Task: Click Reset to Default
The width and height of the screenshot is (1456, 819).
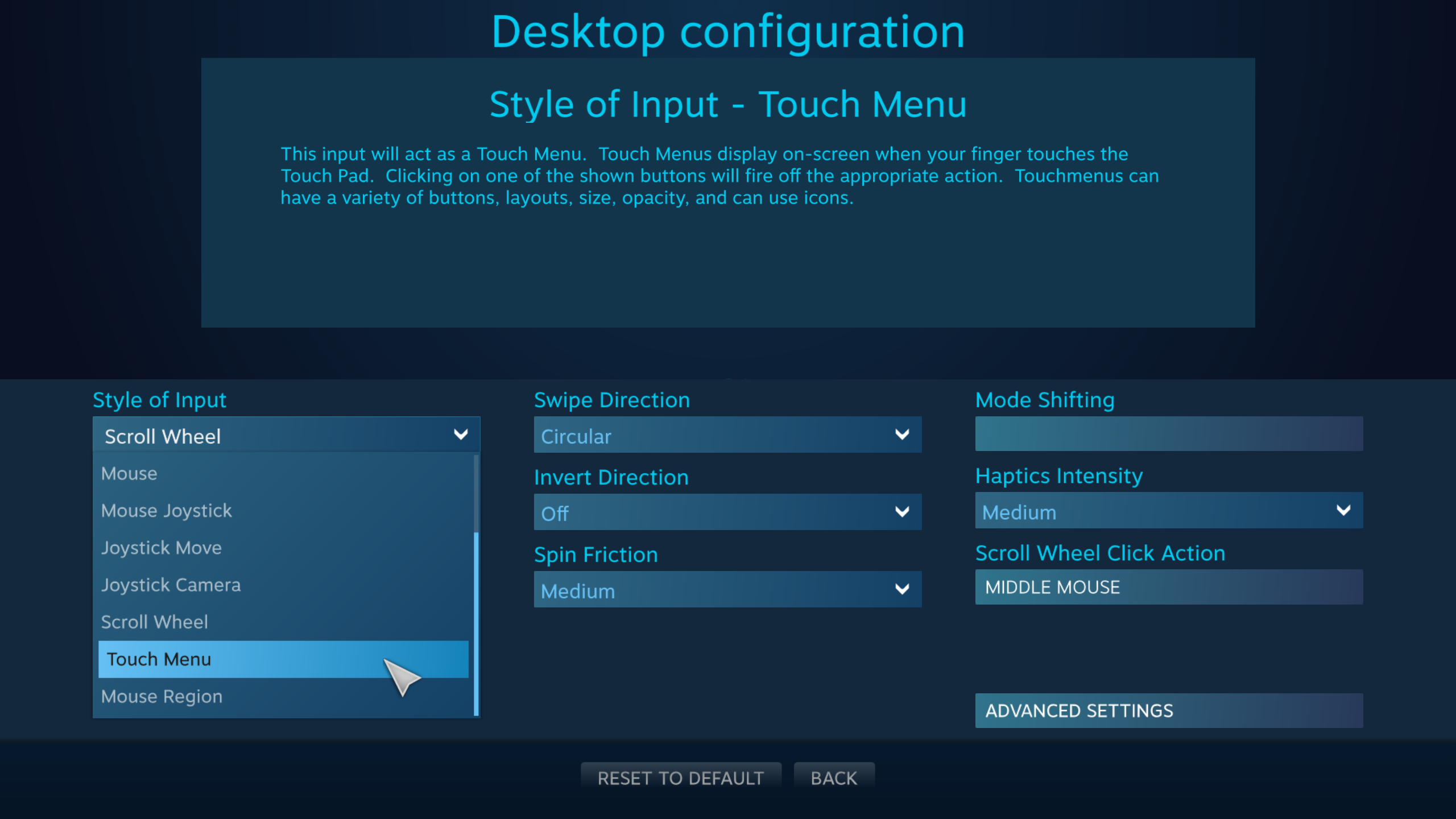Action: click(681, 777)
